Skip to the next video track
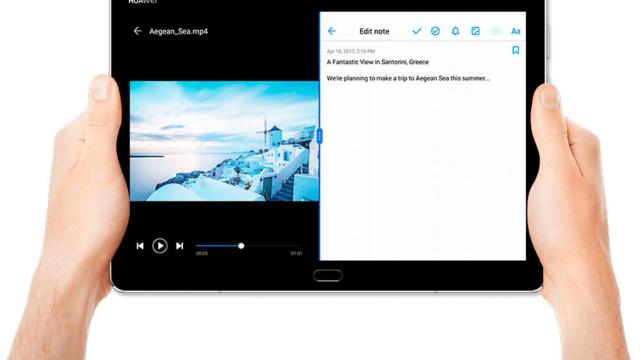640x360 pixels. point(179,246)
